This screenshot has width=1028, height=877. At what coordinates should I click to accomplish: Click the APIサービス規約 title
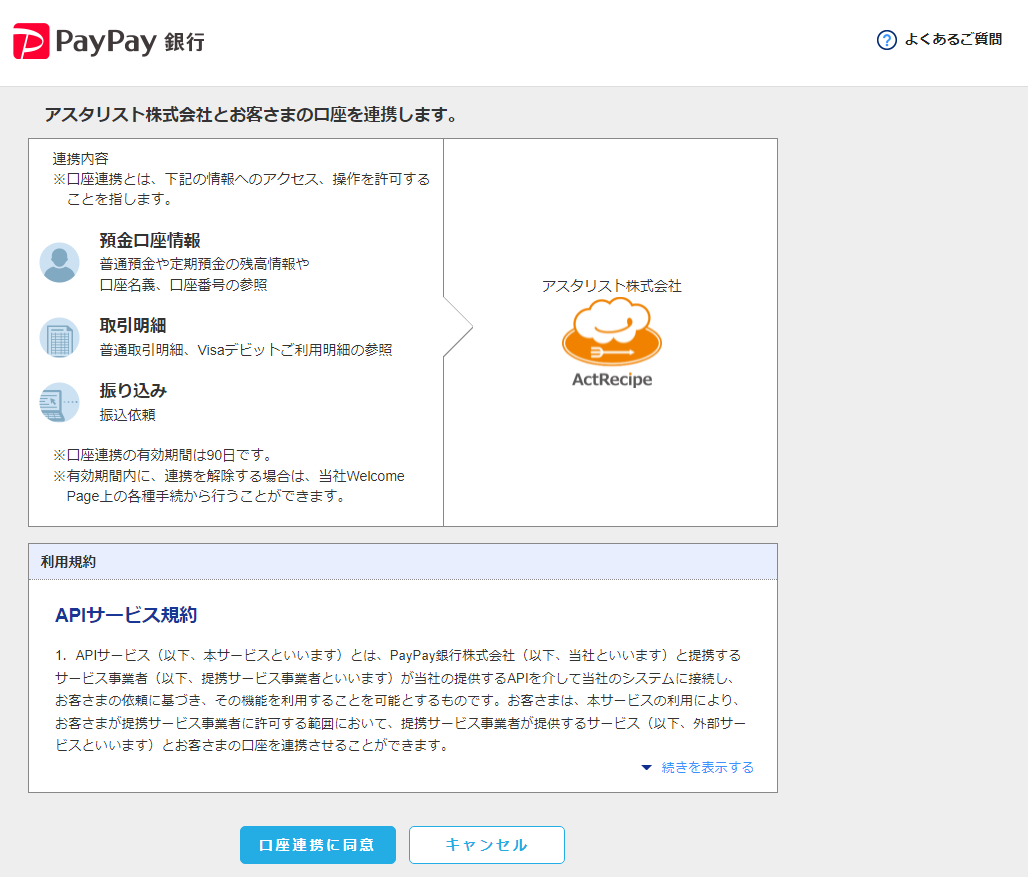pos(126,615)
